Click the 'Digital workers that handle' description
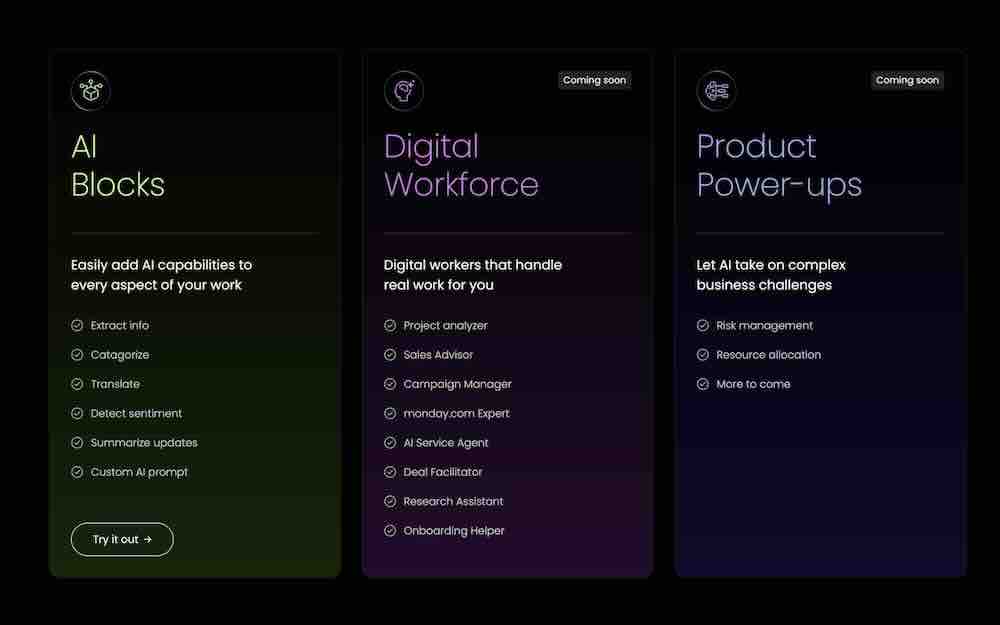 click(473, 275)
